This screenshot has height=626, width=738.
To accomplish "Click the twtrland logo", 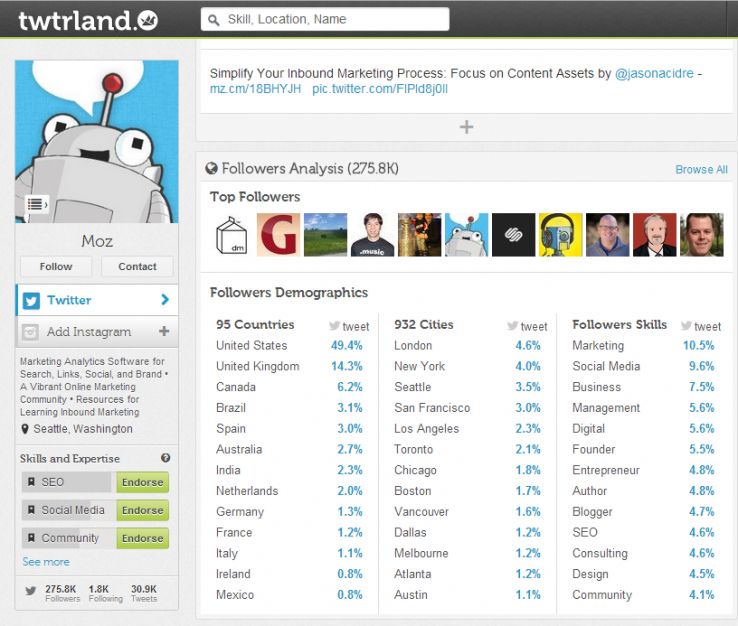I will click(88, 19).
